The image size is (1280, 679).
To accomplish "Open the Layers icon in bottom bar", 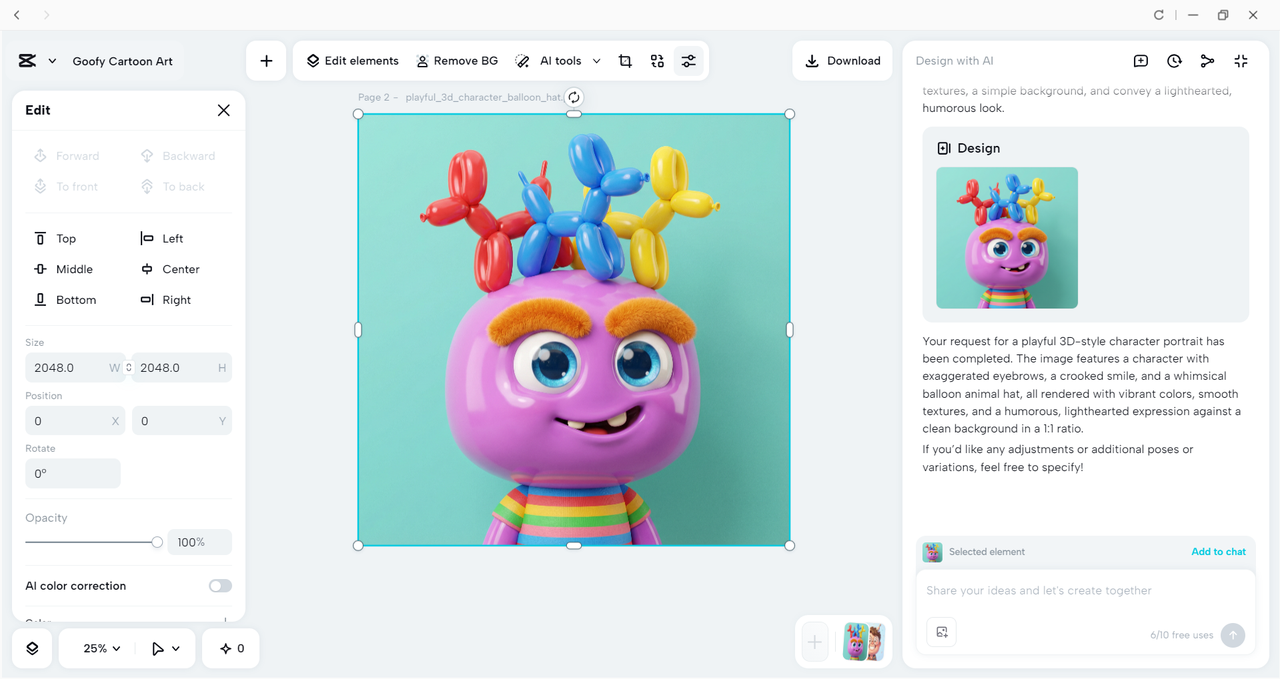I will [x=31, y=648].
